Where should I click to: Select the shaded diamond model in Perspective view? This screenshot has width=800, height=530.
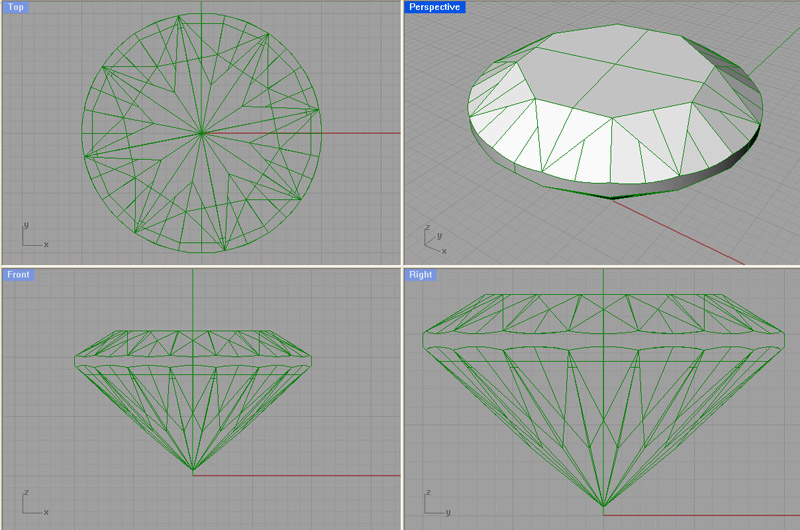click(615, 111)
